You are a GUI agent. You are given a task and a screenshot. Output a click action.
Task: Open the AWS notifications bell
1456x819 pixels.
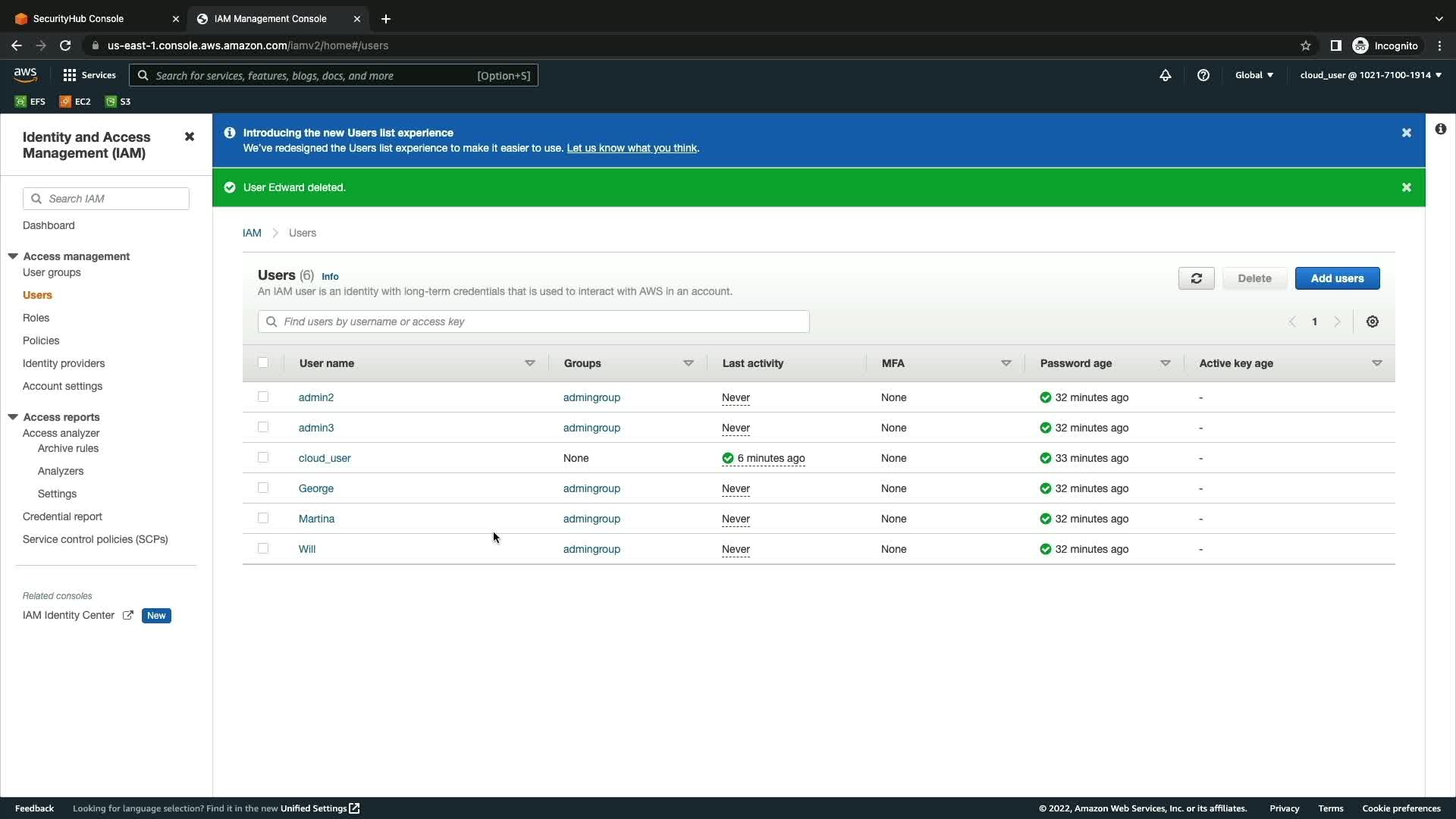point(1165,75)
